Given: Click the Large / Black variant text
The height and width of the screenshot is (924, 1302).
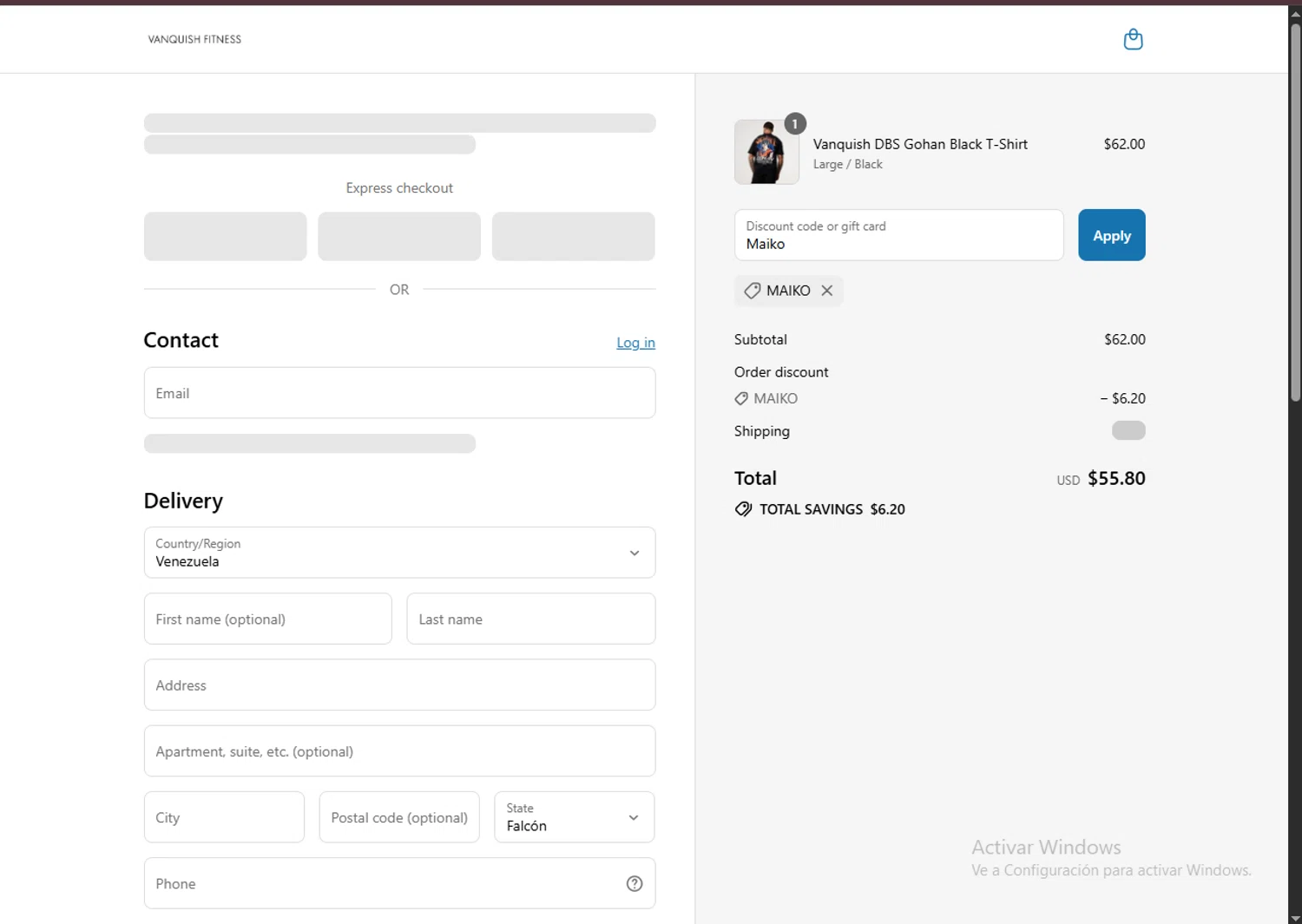Looking at the screenshot, I should click(848, 164).
